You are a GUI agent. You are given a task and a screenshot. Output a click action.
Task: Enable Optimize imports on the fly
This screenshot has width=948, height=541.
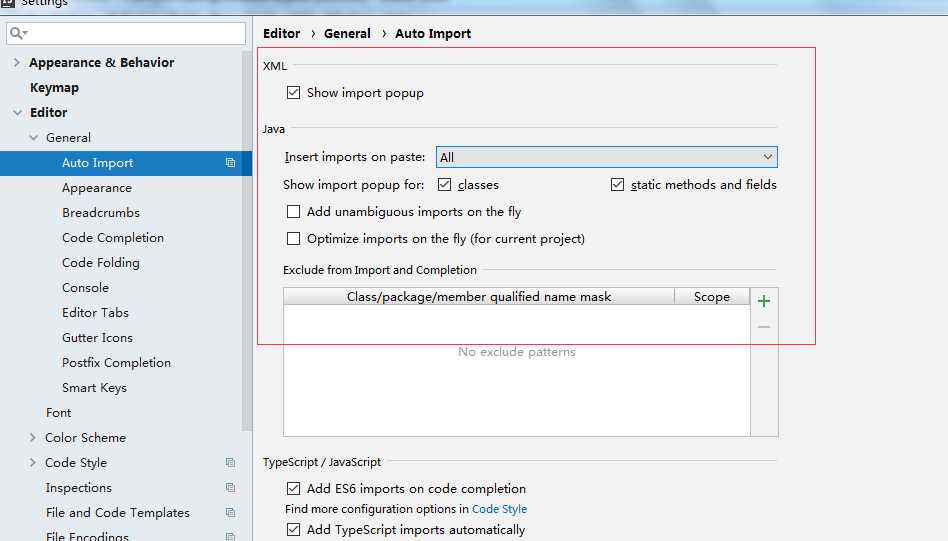(x=293, y=239)
